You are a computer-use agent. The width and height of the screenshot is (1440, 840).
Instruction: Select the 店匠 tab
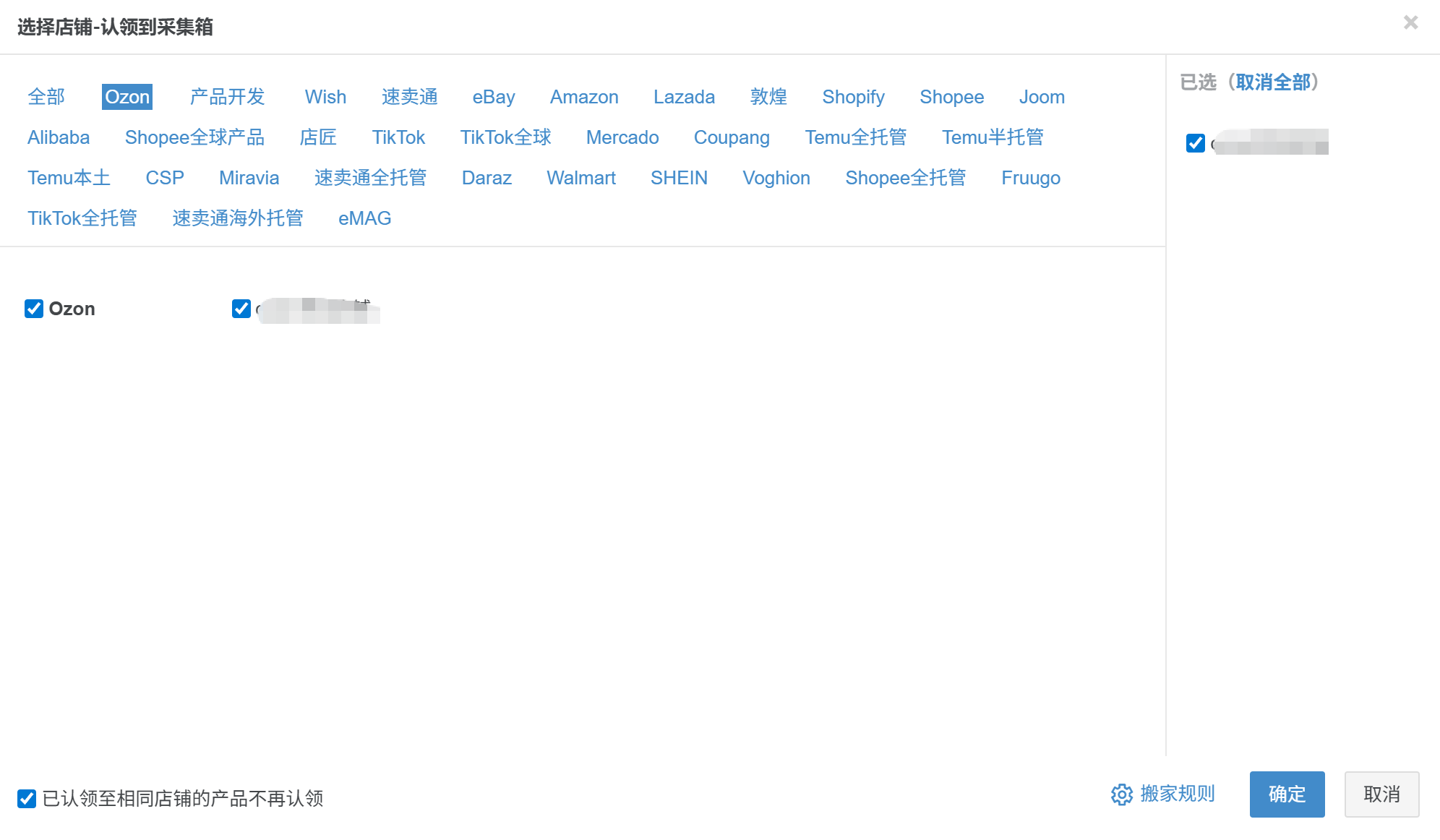(x=319, y=137)
